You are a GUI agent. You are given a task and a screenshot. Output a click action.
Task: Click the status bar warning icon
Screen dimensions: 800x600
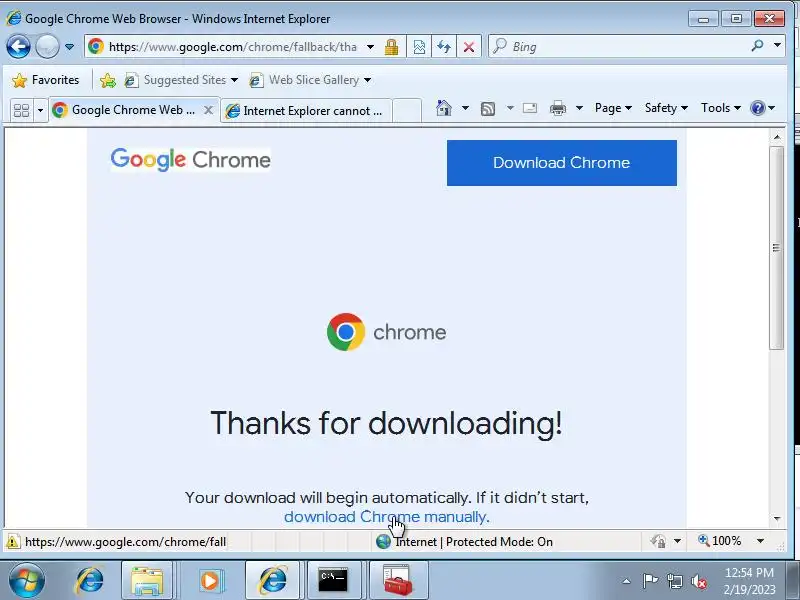point(13,541)
